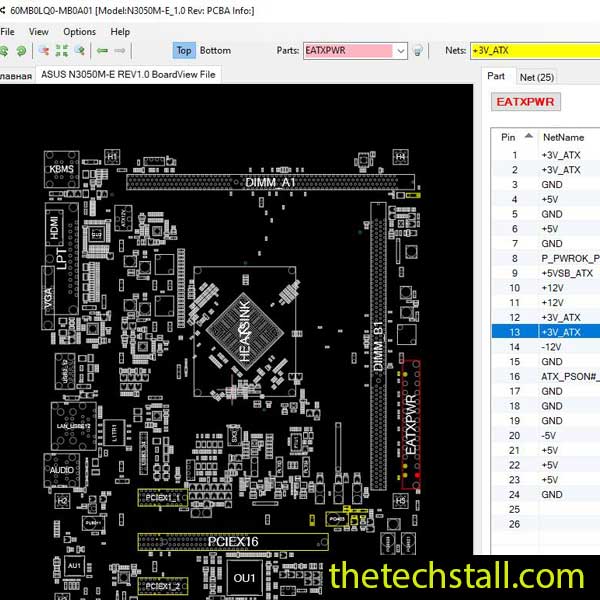Open the Options menu
Image resolution: width=600 pixels, height=600 pixels.
[x=80, y=32]
